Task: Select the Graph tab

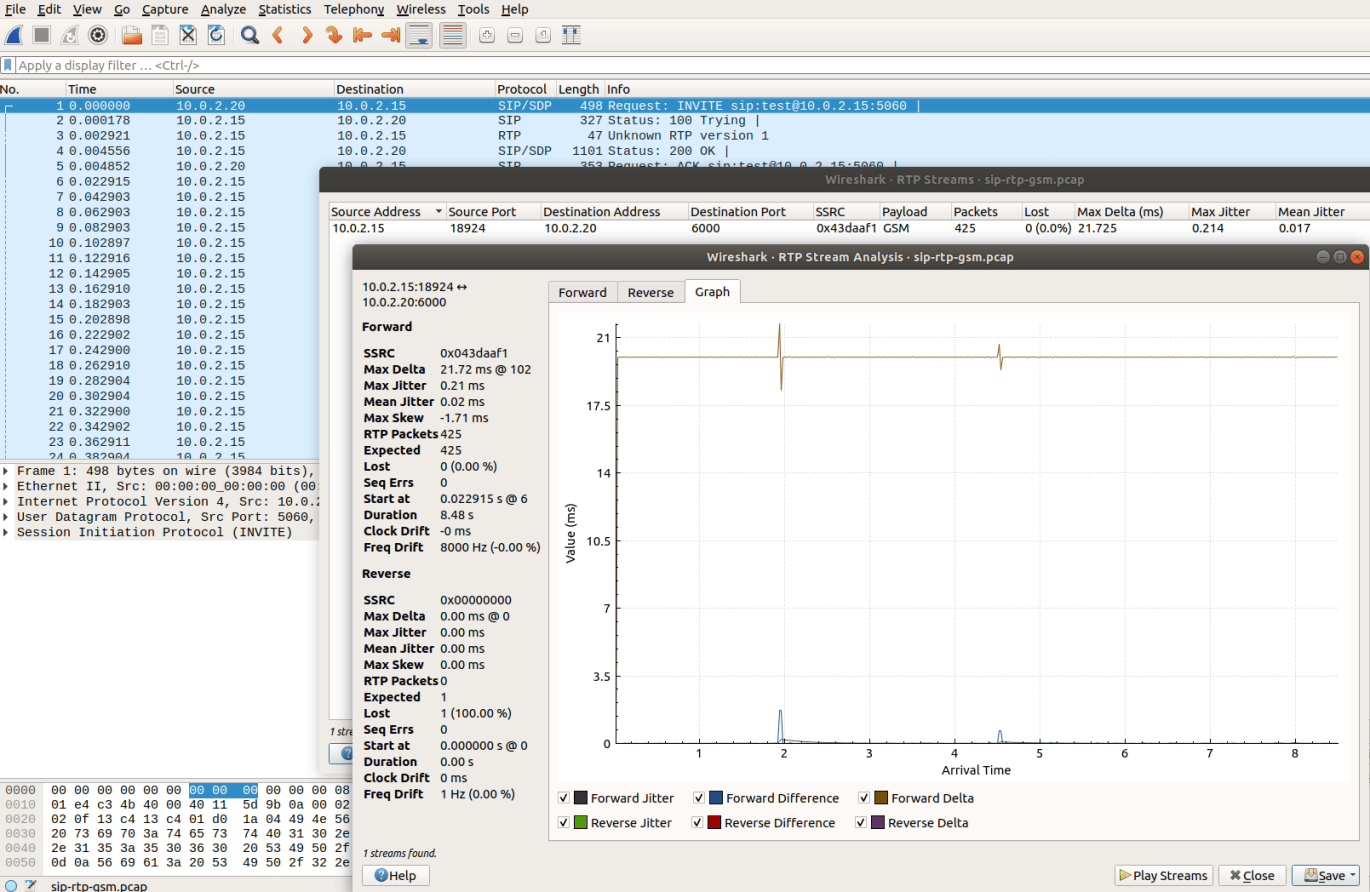Action: point(712,292)
